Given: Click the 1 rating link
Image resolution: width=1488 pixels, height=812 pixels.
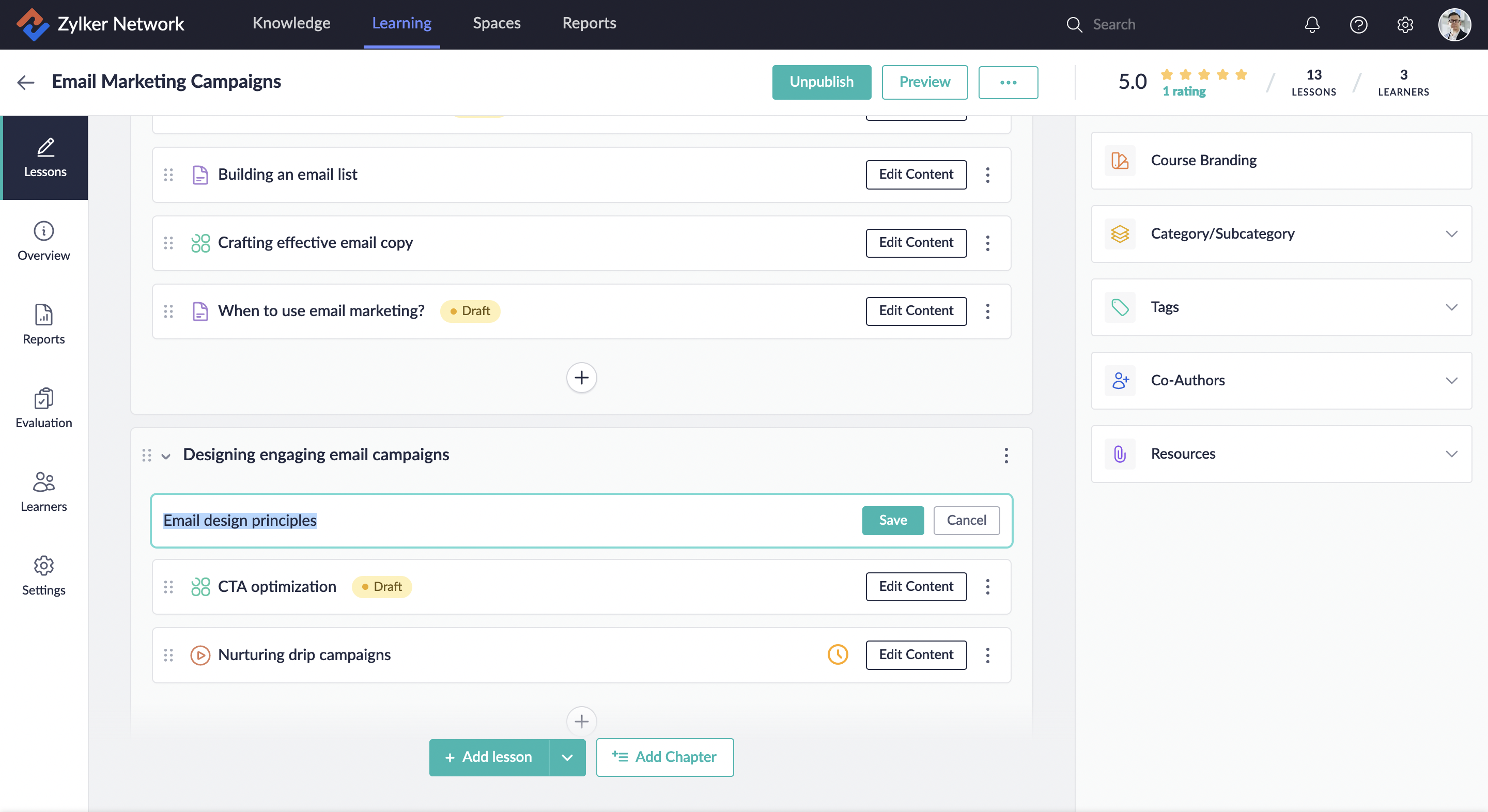Looking at the screenshot, I should point(1184,91).
